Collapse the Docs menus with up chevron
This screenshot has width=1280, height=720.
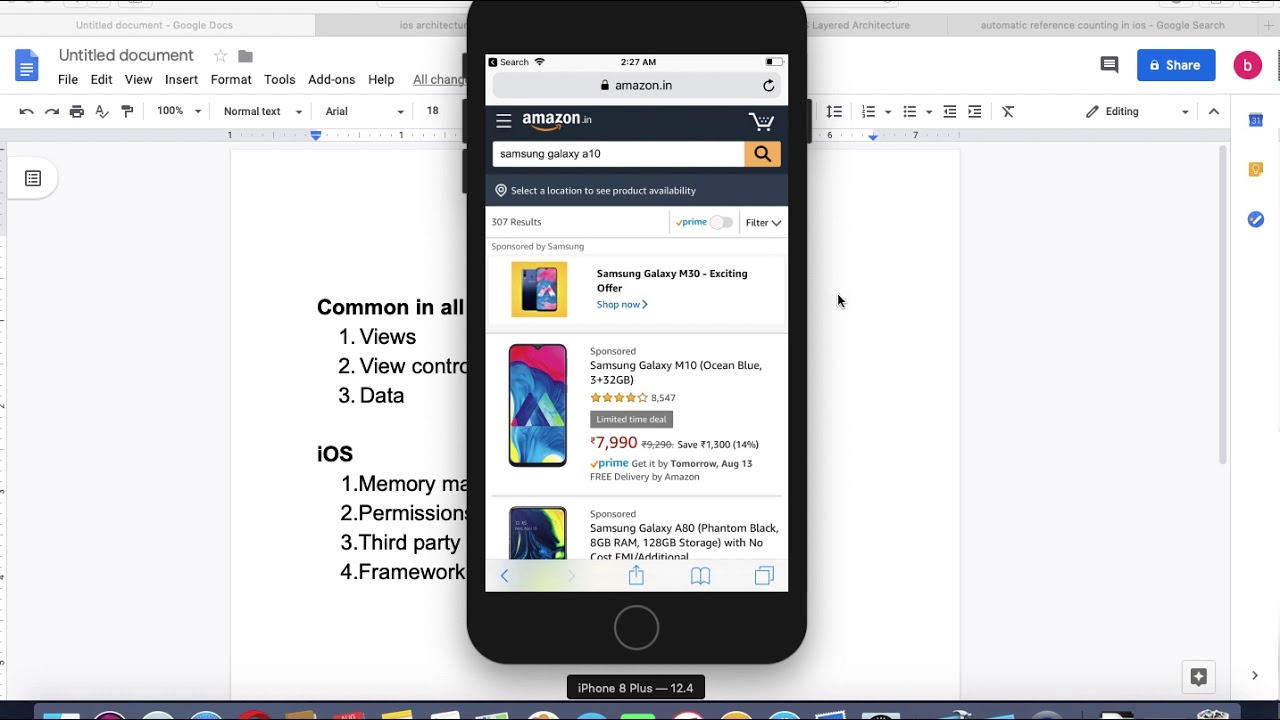coord(1214,111)
